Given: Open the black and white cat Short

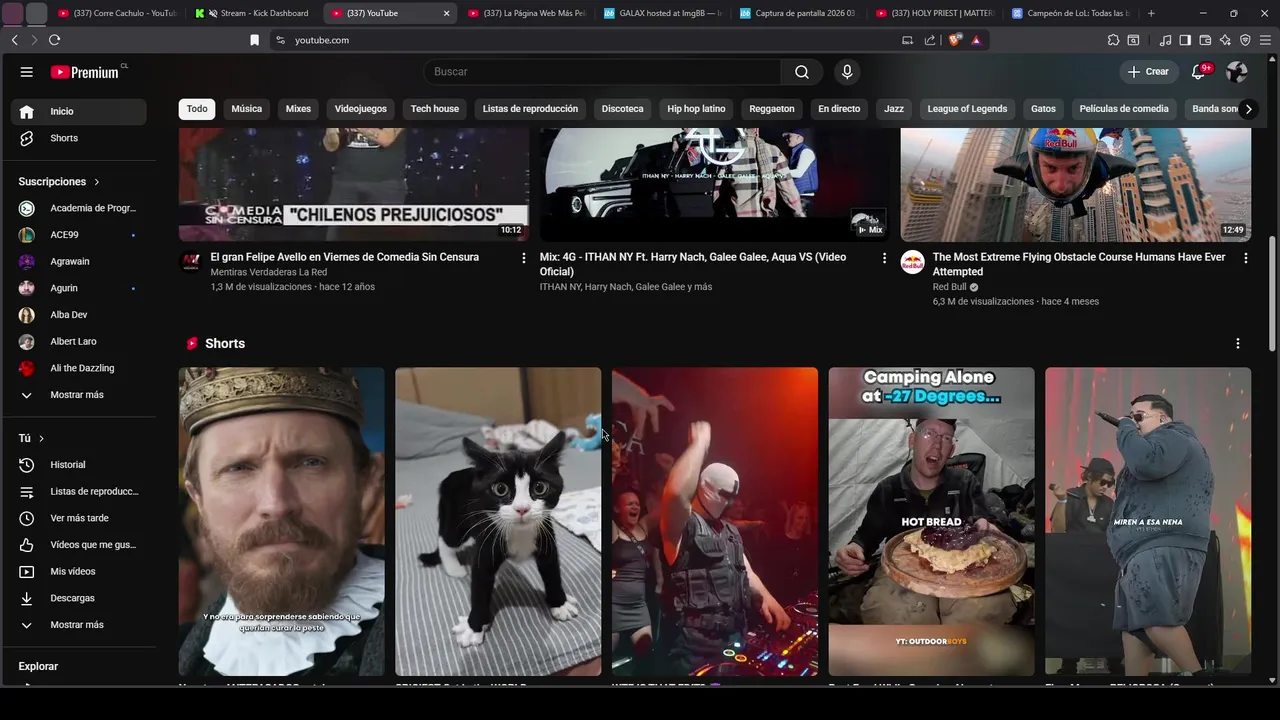Looking at the screenshot, I should (x=498, y=521).
